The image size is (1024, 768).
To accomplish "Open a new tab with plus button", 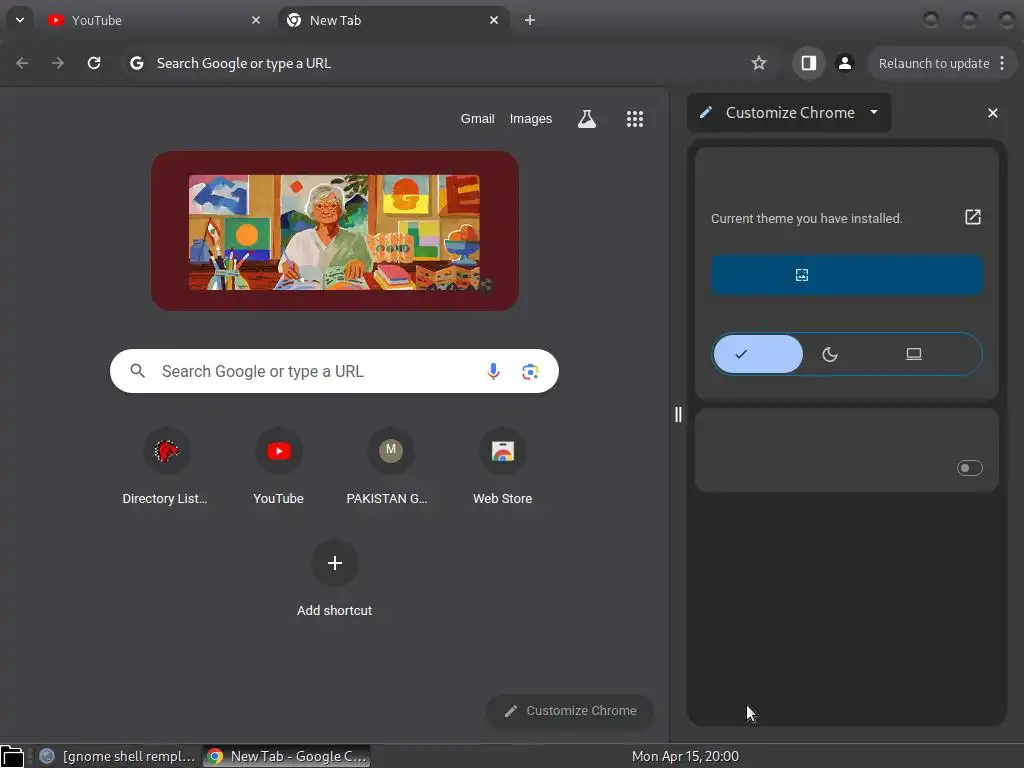I will pos(530,20).
